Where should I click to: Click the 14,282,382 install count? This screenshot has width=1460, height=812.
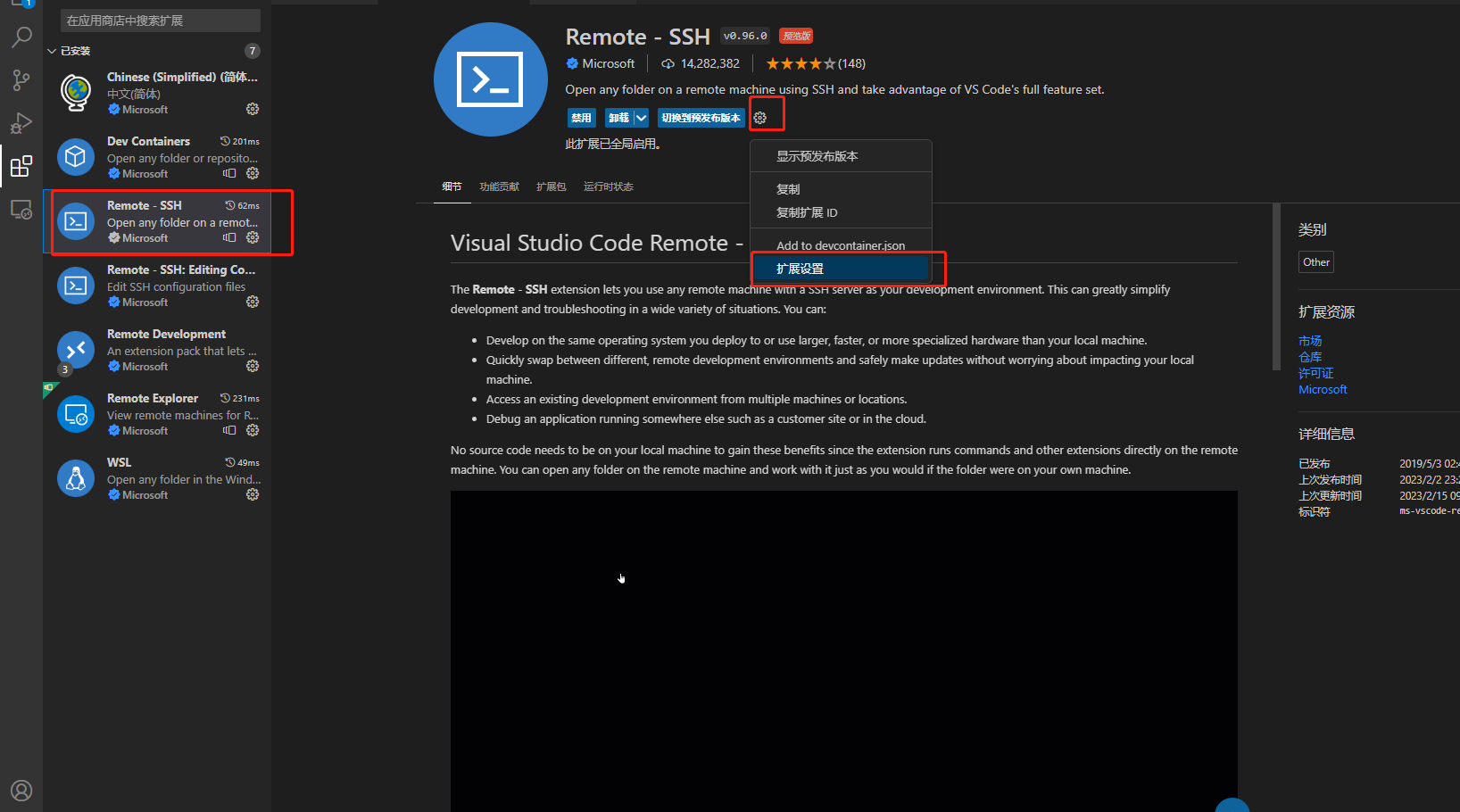tap(709, 63)
